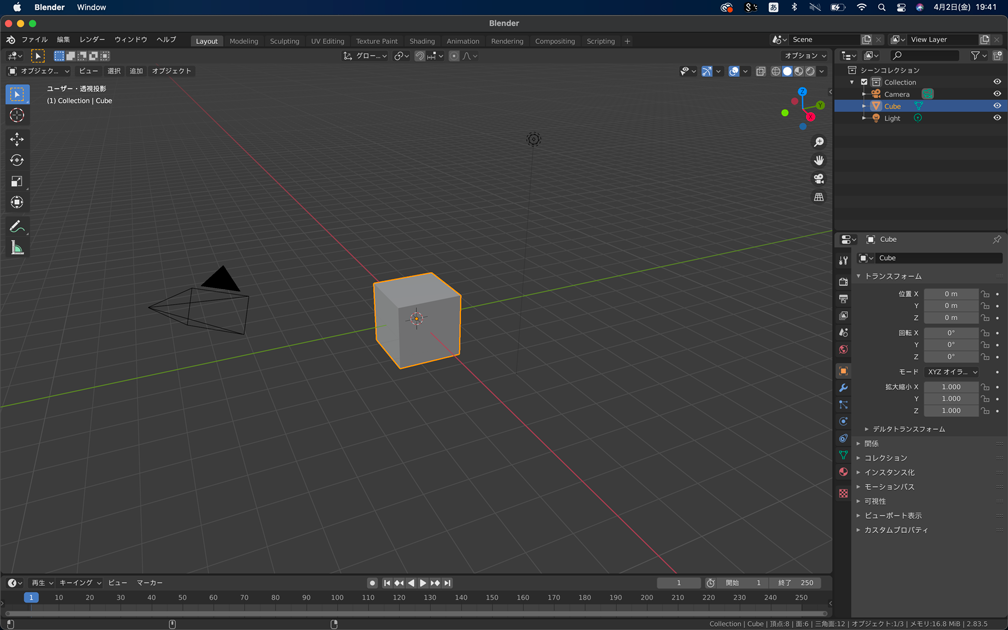Open the Object Mode dropdown

tap(39, 71)
